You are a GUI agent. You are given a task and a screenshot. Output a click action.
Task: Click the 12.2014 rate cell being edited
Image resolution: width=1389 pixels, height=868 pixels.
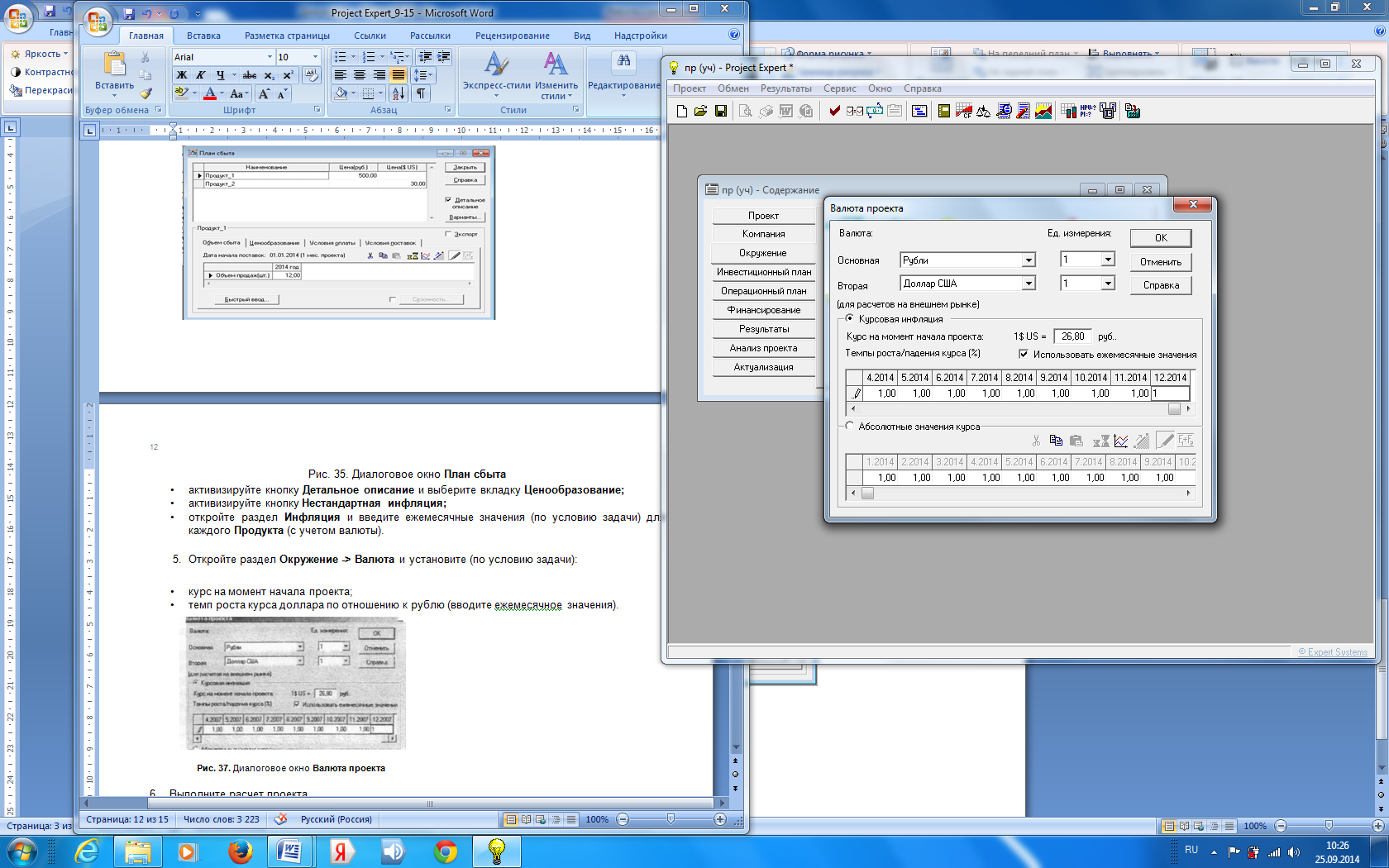click(1170, 393)
